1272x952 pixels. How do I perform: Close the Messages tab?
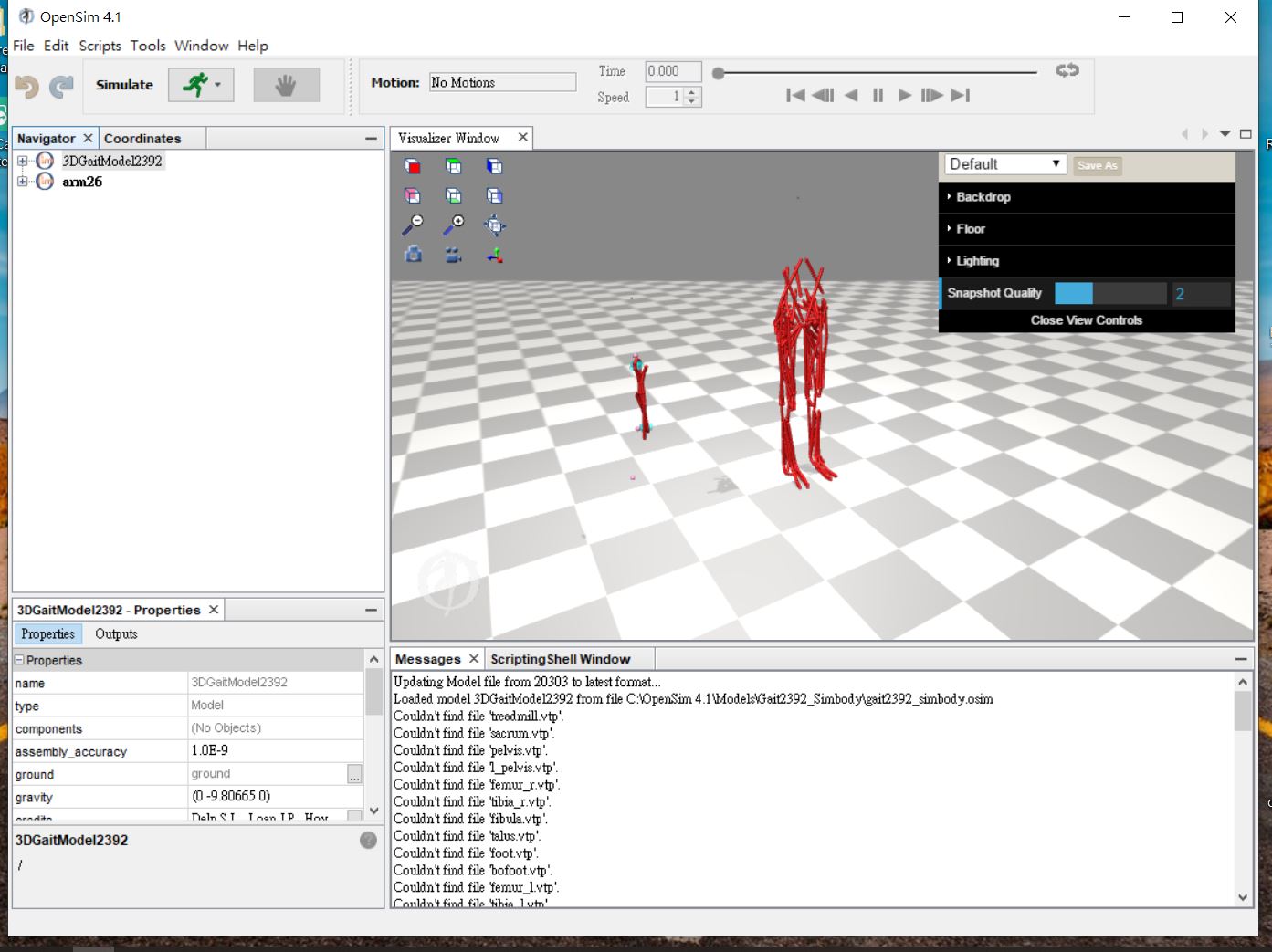point(474,658)
